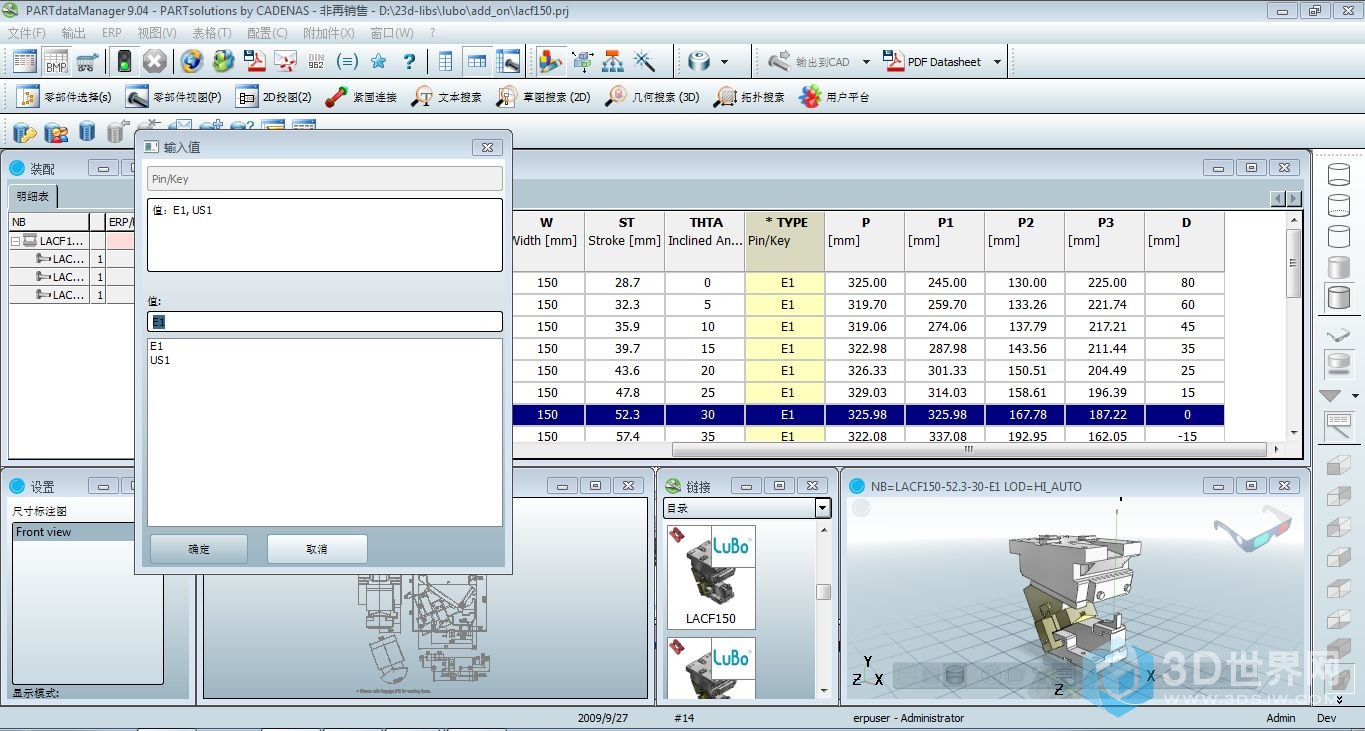Click the LACF150 thumbnail in links panel
Image resolution: width=1365 pixels, height=731 pixels.
(711, 577)
